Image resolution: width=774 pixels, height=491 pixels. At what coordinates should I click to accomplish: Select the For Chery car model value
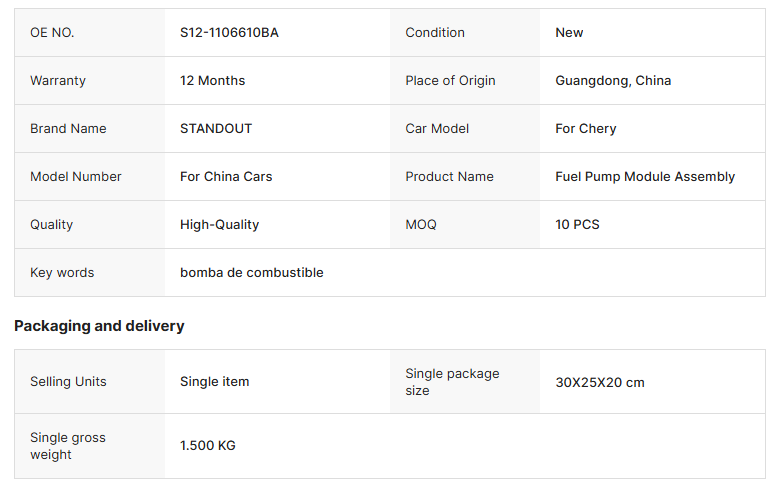point(585,129)
